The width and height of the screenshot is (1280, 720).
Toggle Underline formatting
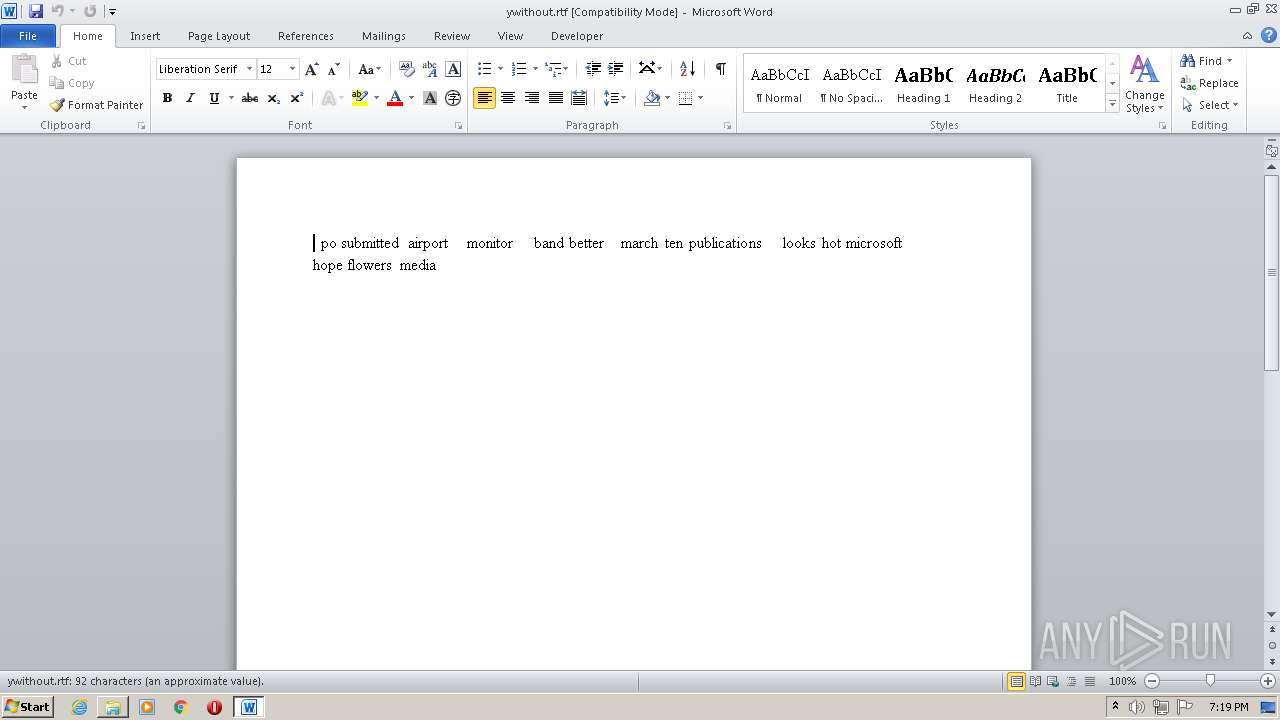pyautogui.click(x=213, y=98)
